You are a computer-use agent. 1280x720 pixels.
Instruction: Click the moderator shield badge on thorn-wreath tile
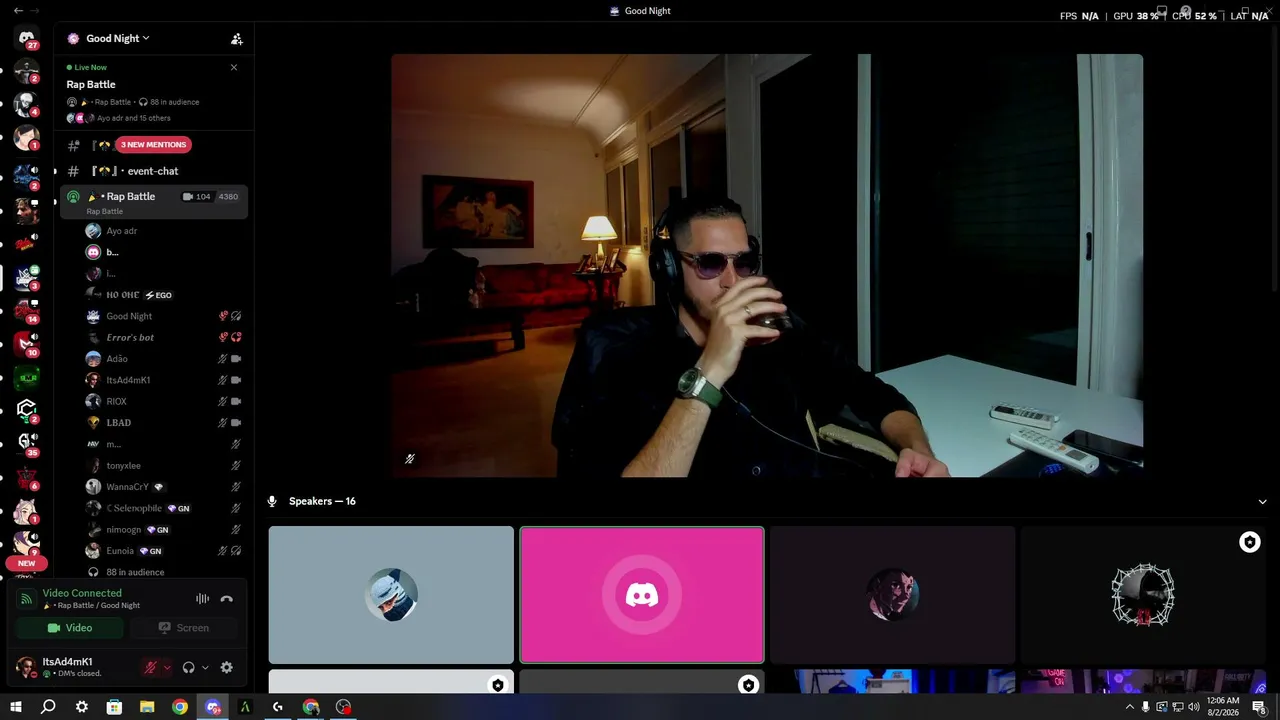(x=1250, y=542)
